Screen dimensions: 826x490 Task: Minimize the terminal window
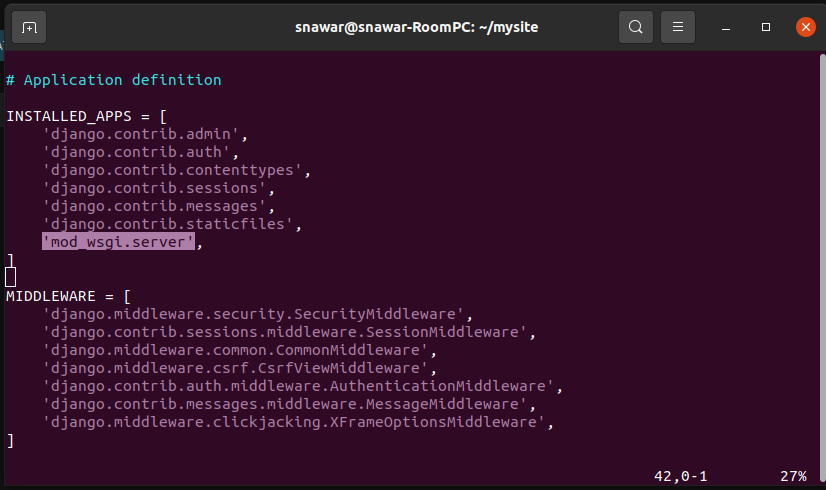click(x=726, y=27)
